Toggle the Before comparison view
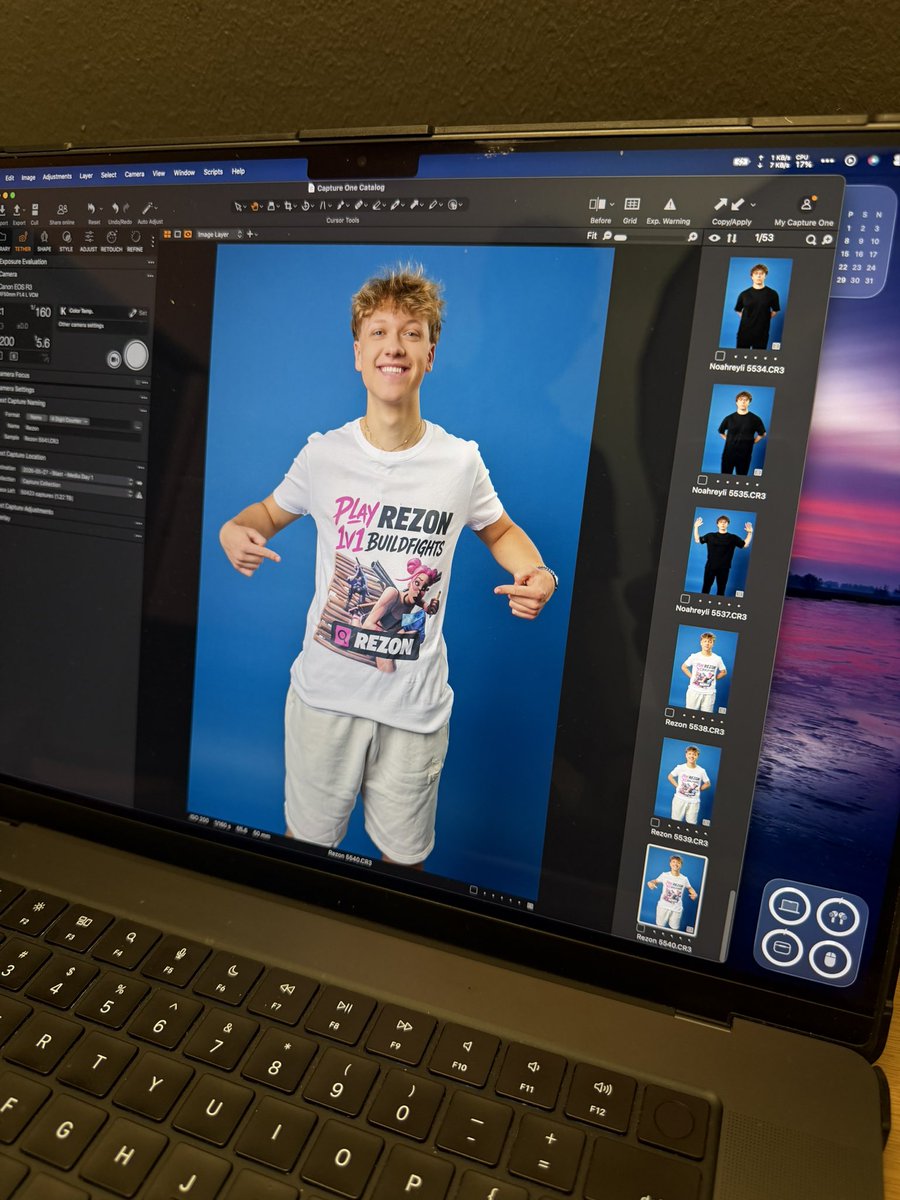 (x=597, y=204)
